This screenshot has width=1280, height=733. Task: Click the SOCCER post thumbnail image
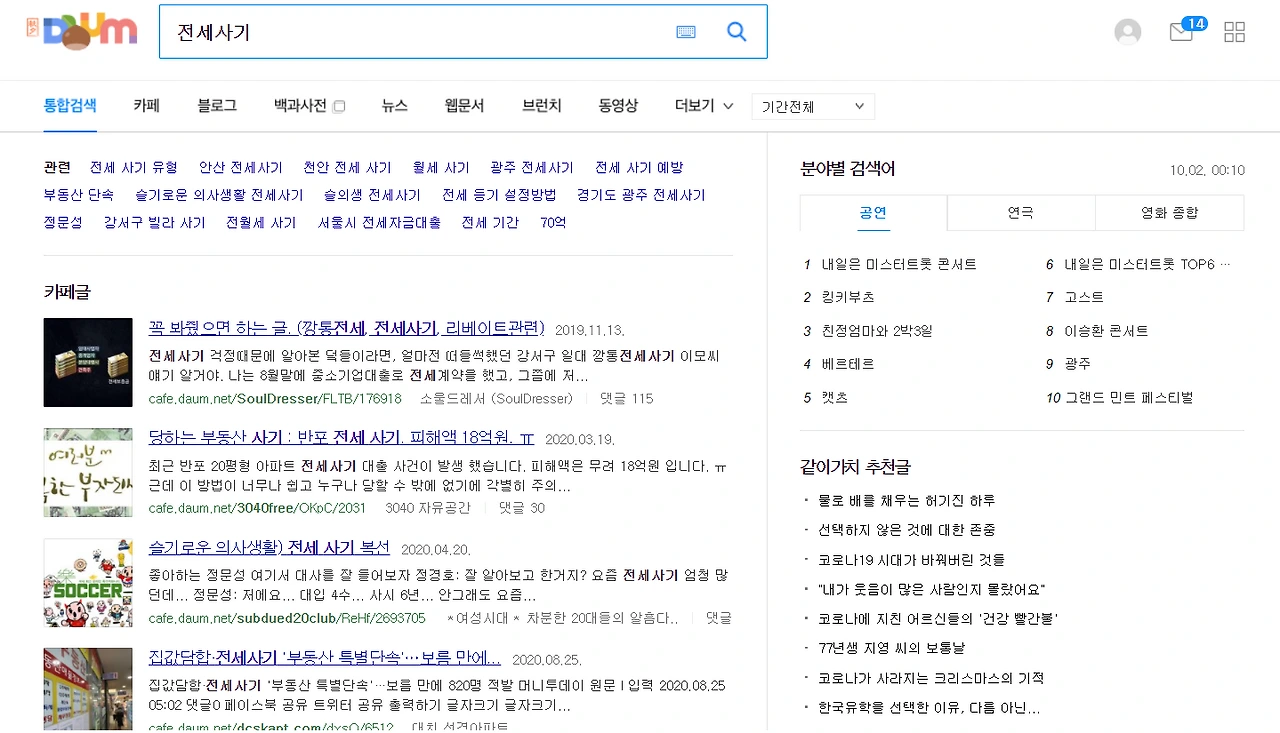click(x=88, y=583)
